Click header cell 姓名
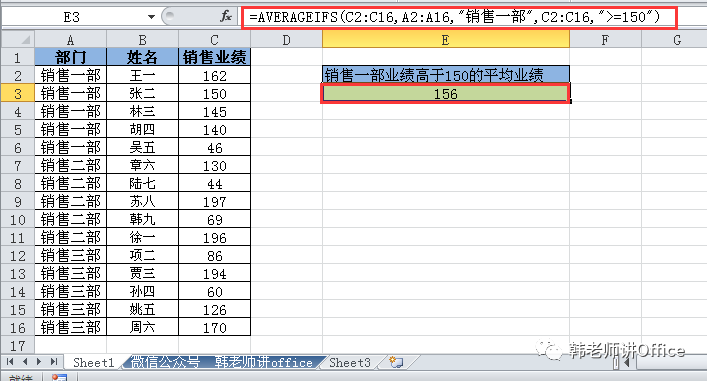This screenshot has height=381, width=707. coord(142,57)
